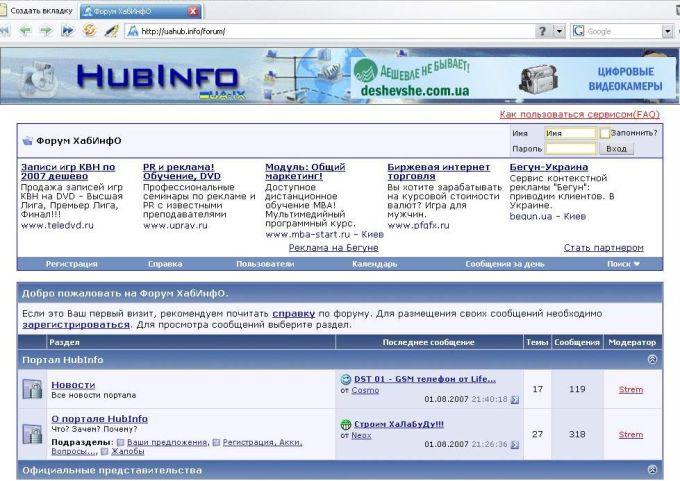Open Ваши предложения subforum link
Viewport: 680px width, 481px height.
167,442
